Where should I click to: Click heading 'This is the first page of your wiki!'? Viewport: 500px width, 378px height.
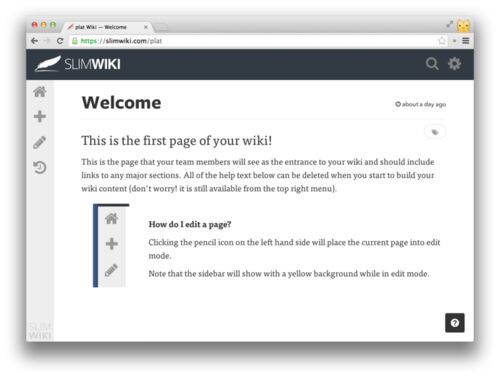click(x=177, y=141)
